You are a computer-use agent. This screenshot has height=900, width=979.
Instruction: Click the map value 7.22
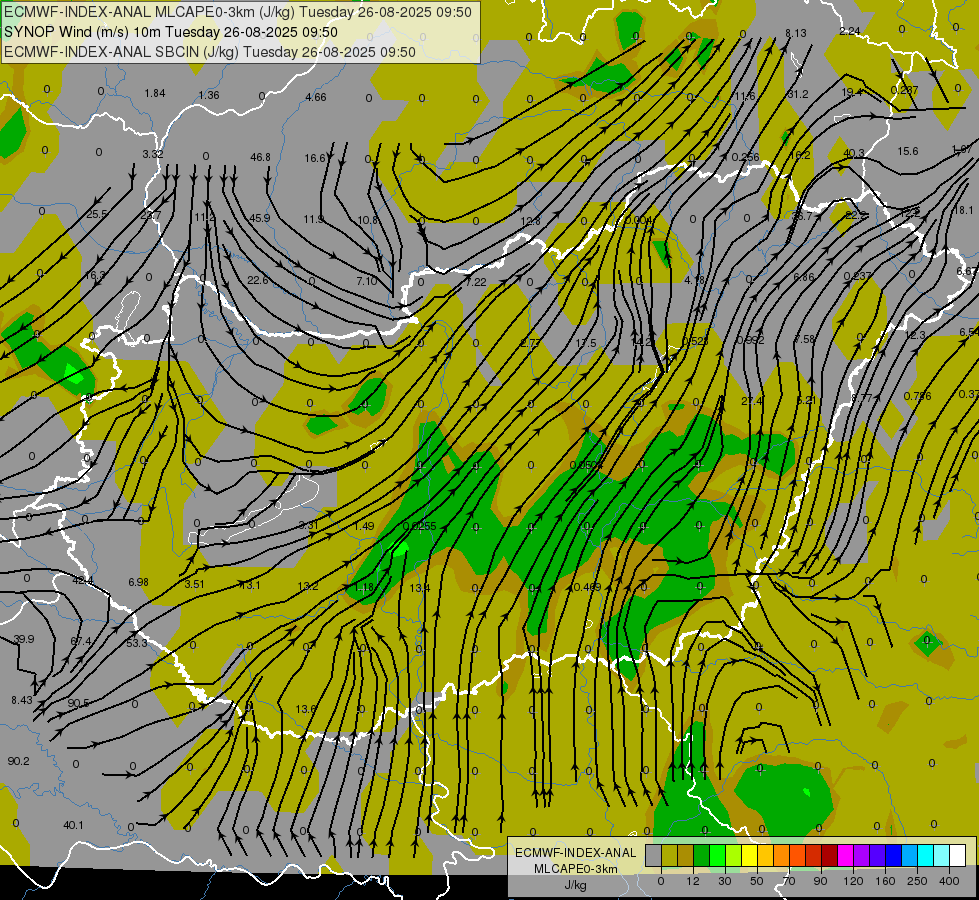[476, 282]
